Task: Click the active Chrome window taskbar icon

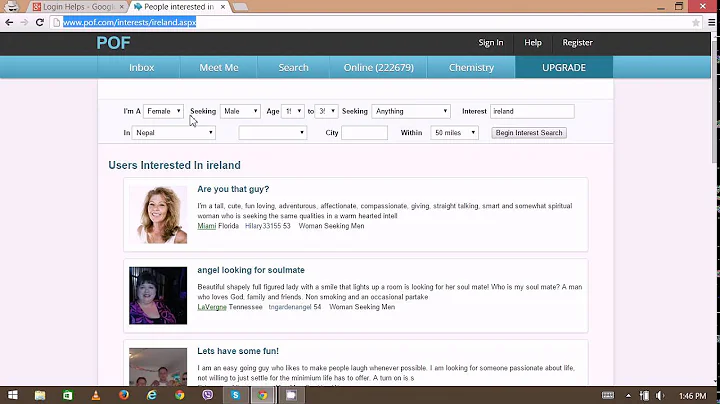Action: 263,395
